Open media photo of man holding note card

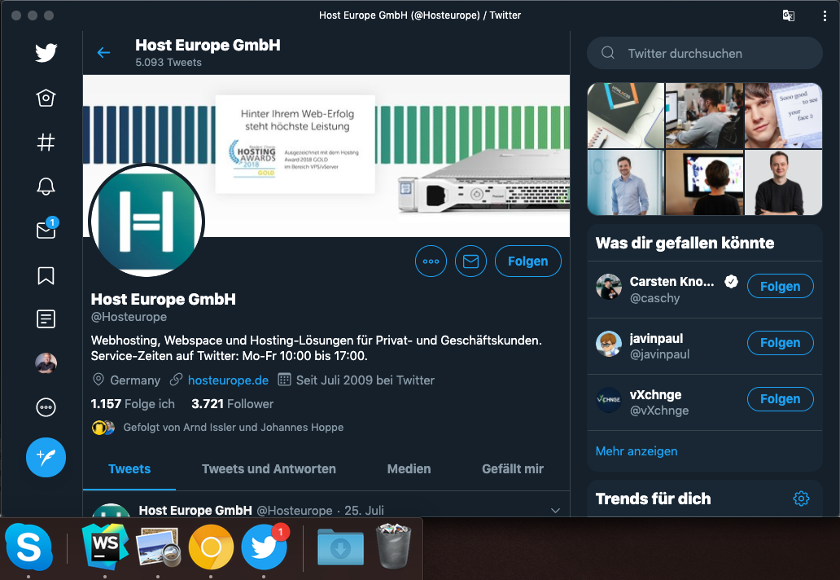(x=783, y=115)
